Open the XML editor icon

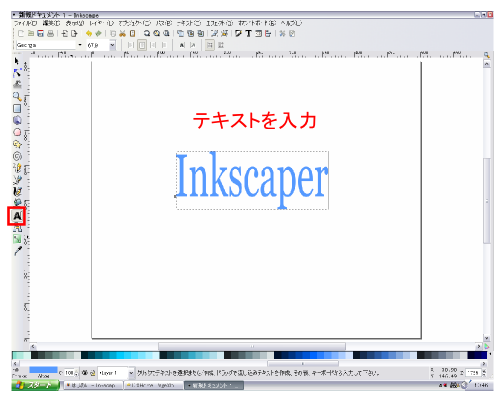(x=258, y=33)
